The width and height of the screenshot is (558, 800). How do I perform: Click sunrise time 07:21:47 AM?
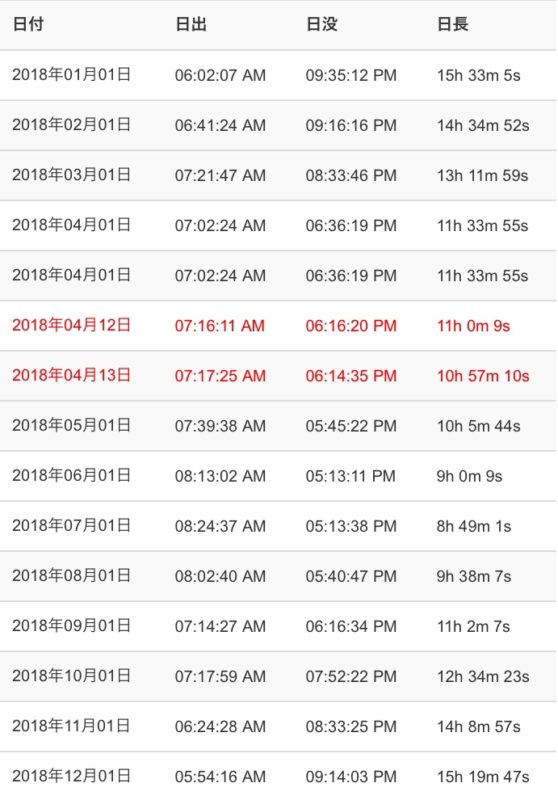tap(220, 176)
